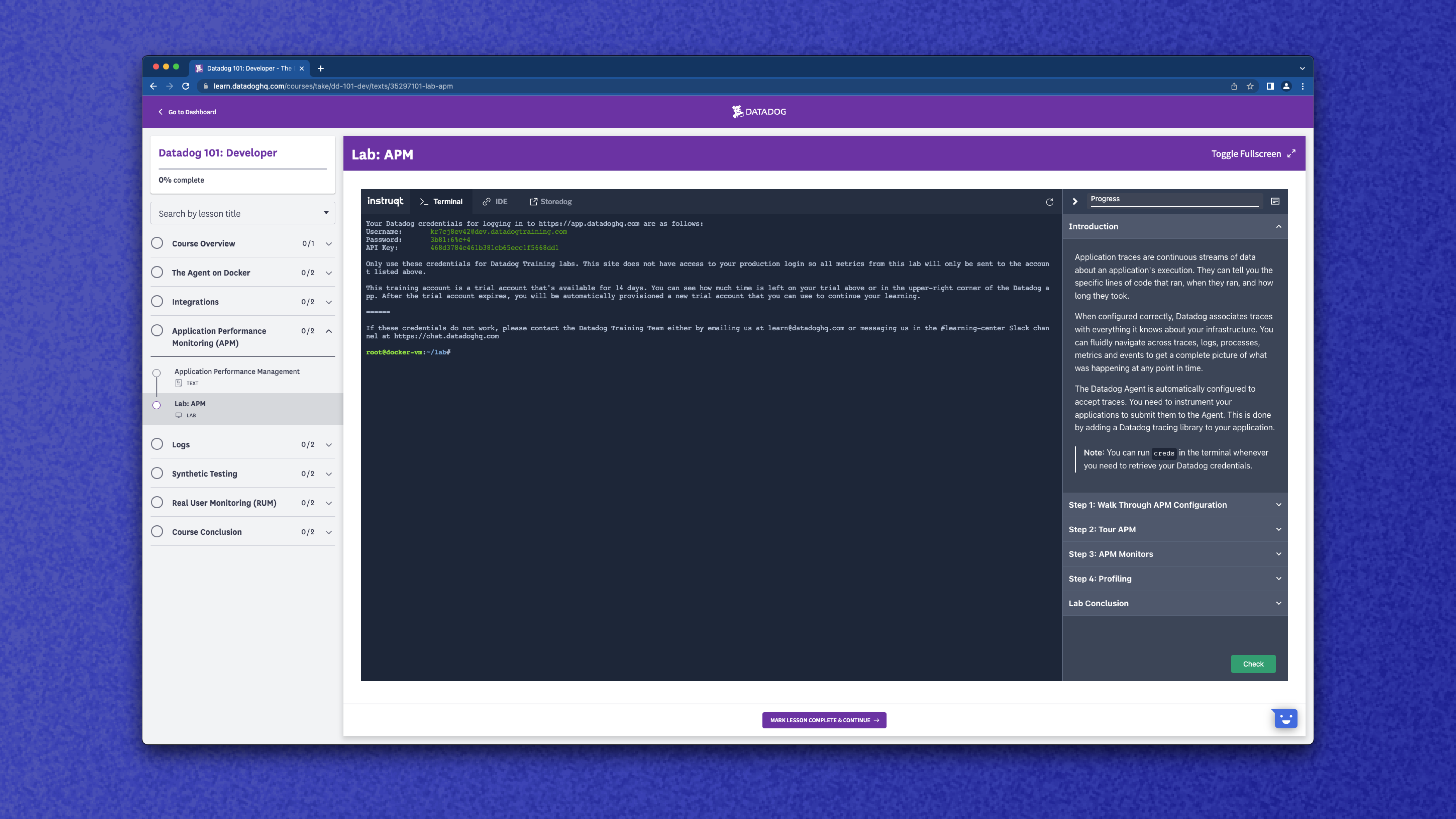1456x819 pixels.
Task: Select the Course Overview completion radio button
Action: click(157, 243)
